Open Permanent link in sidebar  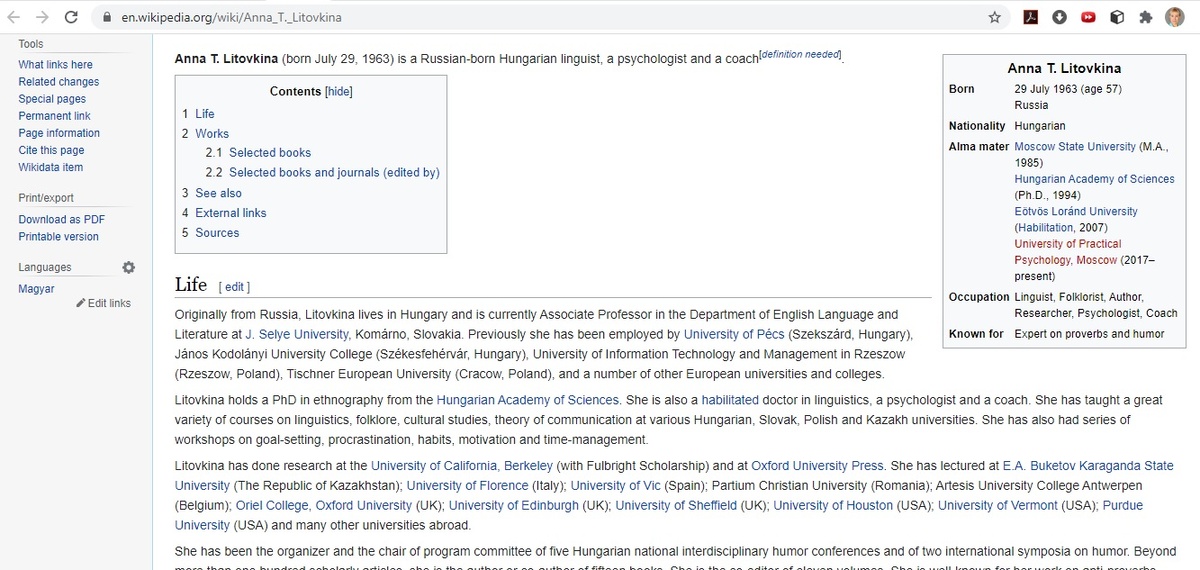coord(54,116)
